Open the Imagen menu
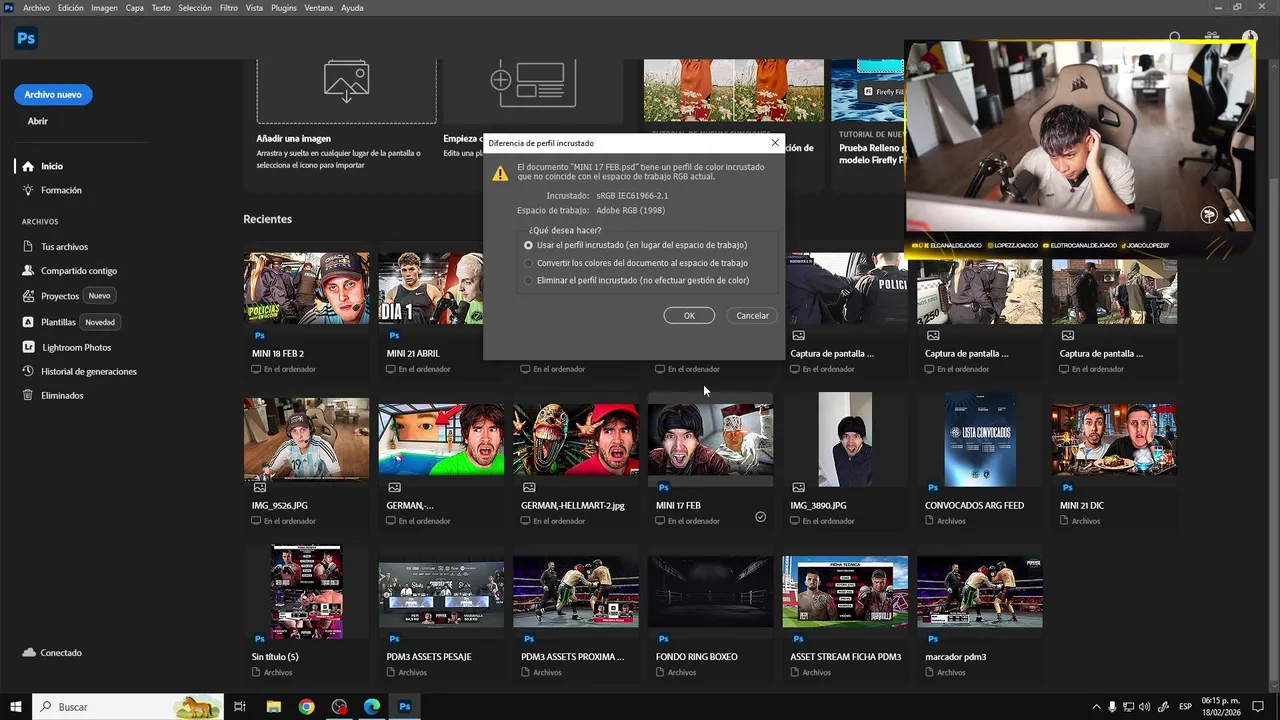This screenshot has height=720, width=1280. point(104,8)
